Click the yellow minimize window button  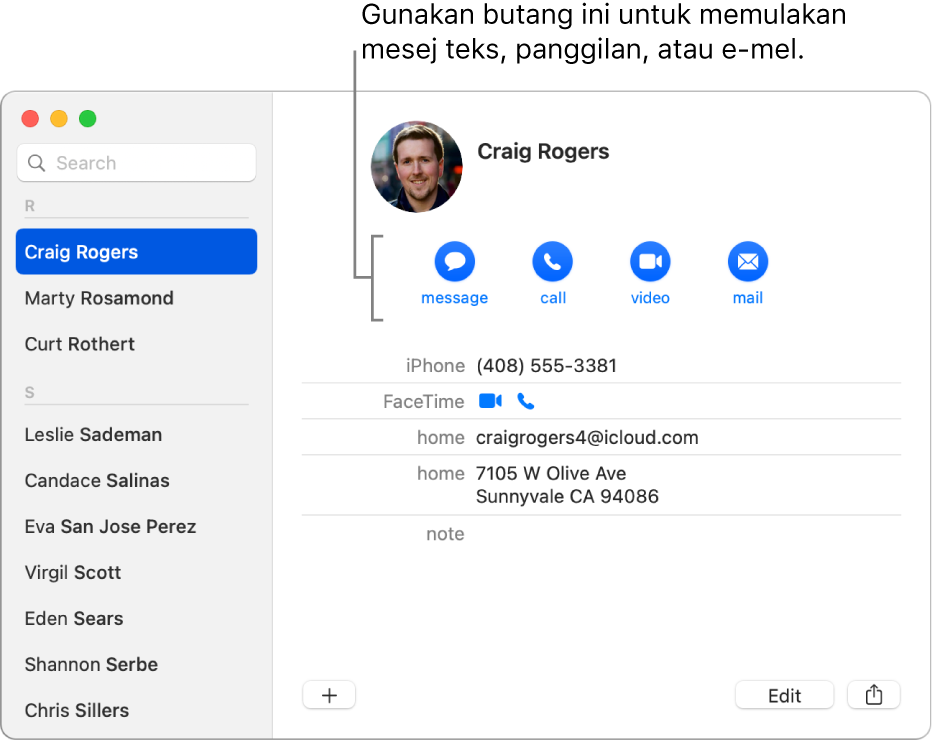click(59, 119)
